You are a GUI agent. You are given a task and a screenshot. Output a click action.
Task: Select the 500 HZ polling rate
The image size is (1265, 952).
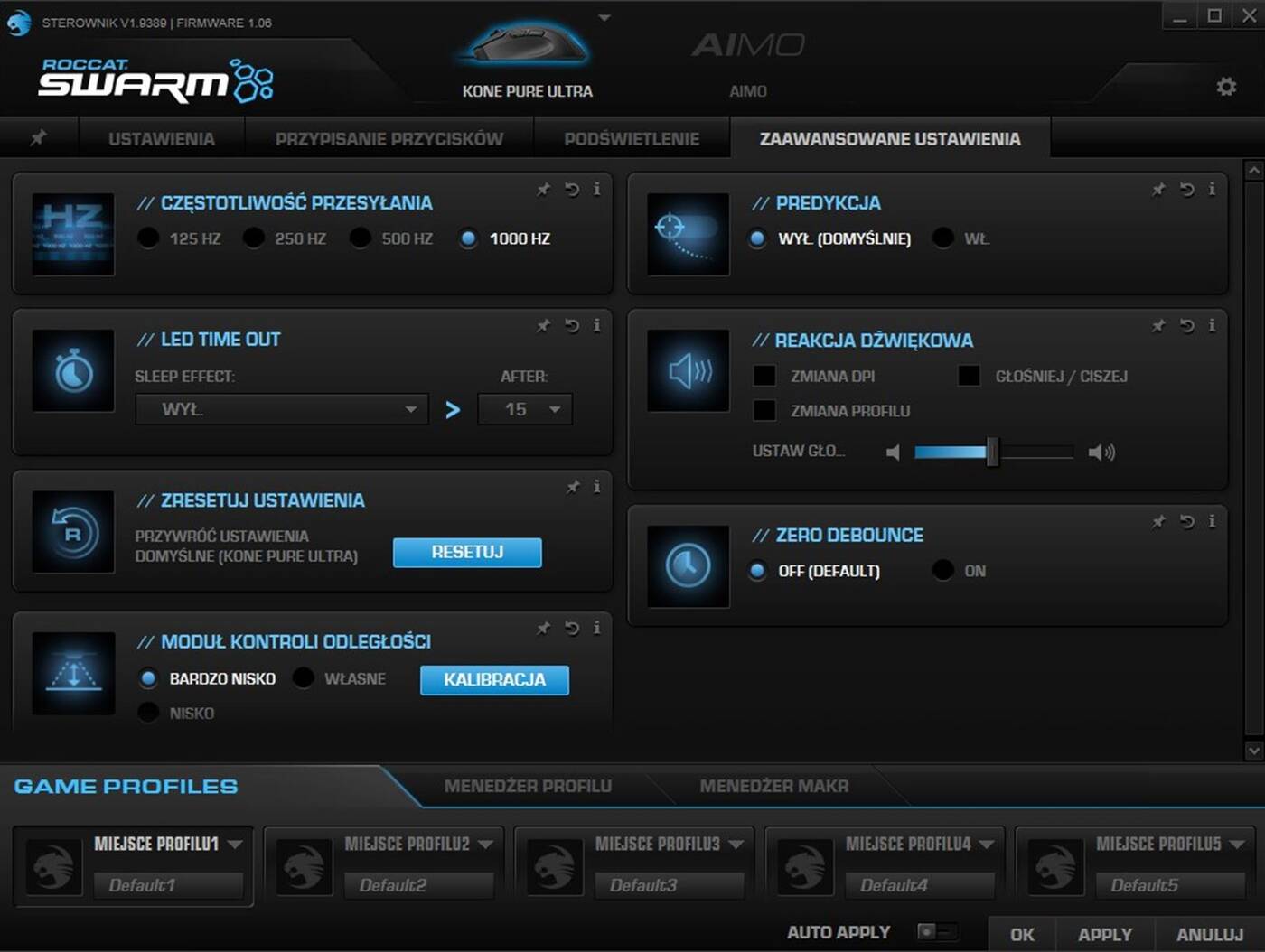point(361,238)
